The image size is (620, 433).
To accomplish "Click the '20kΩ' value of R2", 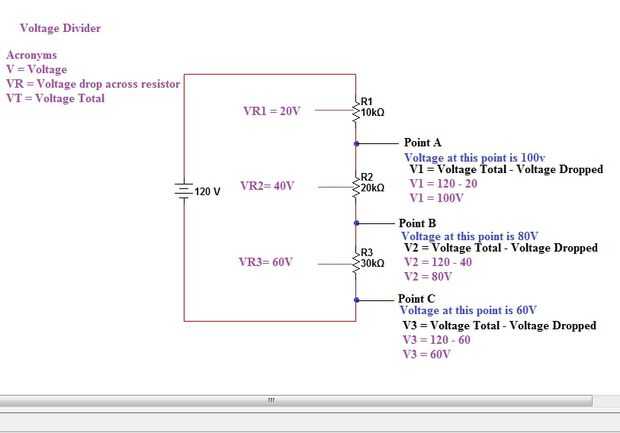I will (x=372, y=188).
